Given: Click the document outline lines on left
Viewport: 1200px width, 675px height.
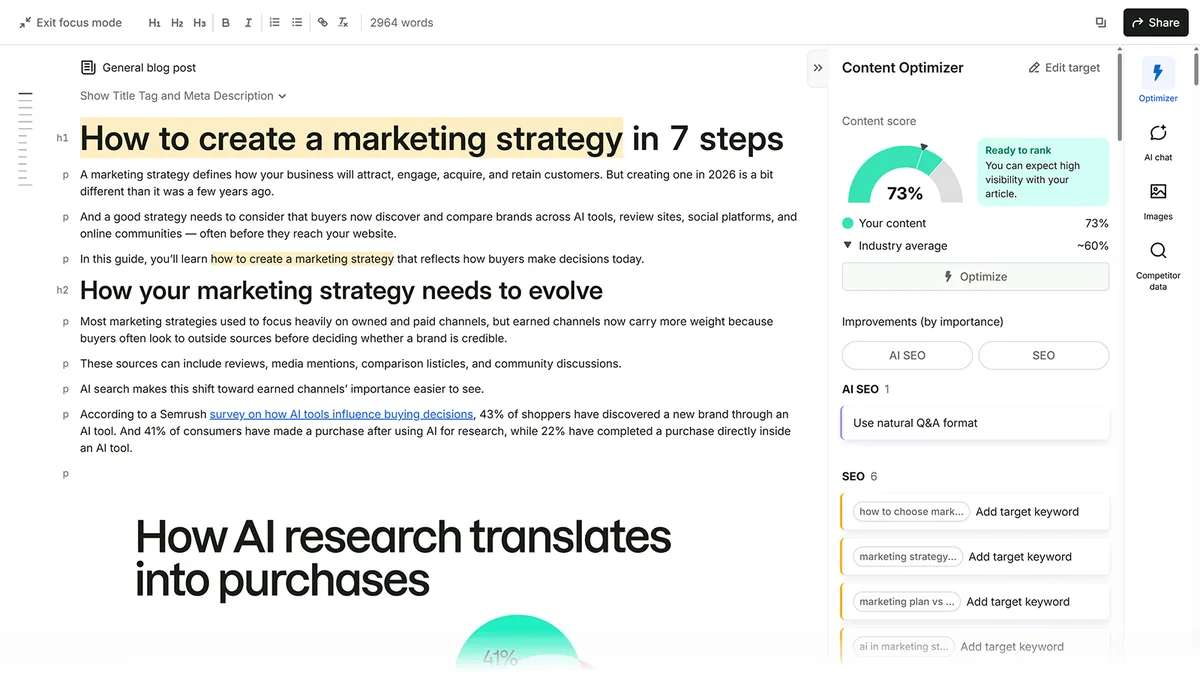Looking at the screenshot, I should 25,138.
